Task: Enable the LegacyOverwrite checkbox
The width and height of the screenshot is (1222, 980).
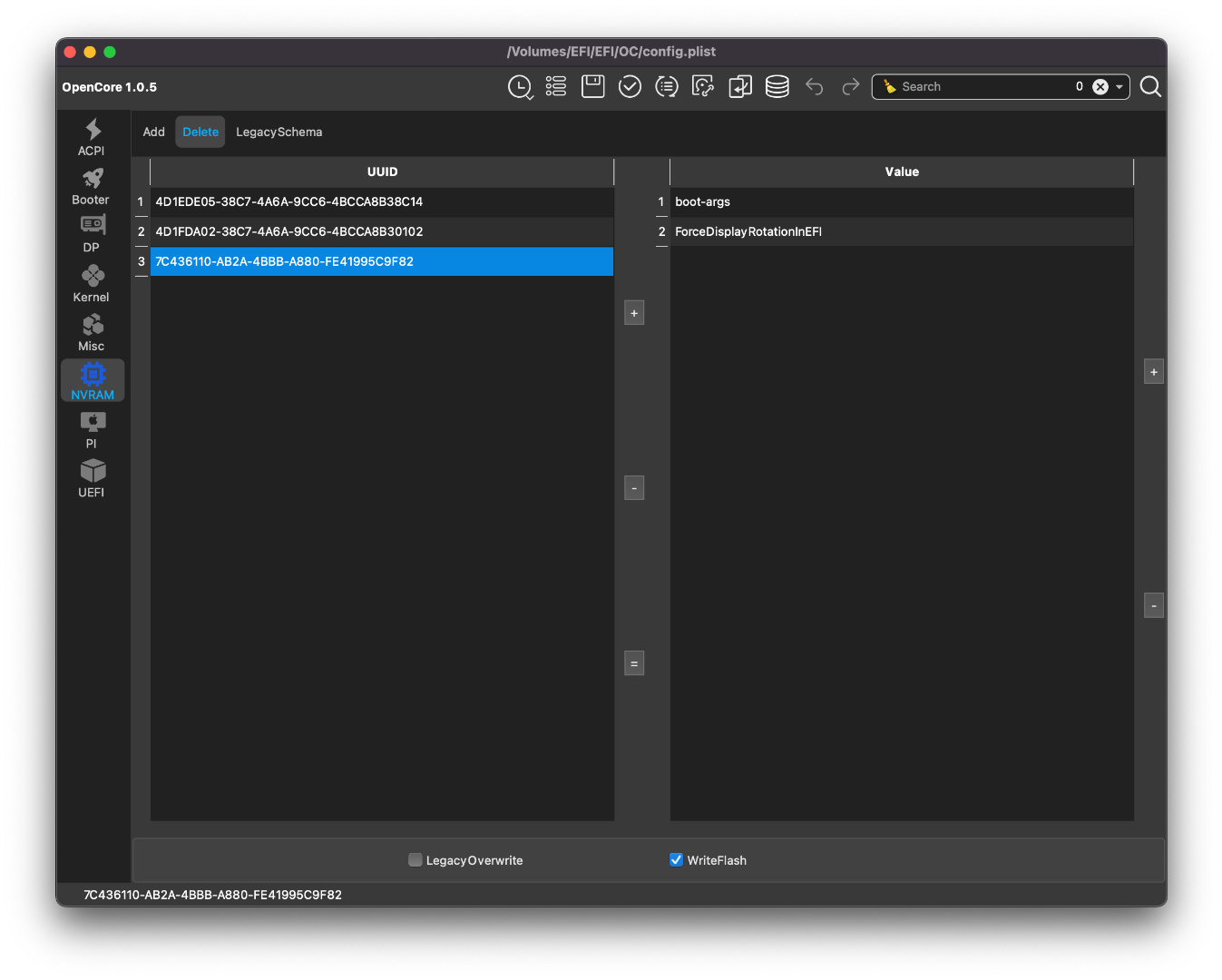Action: tap(415, 860)
